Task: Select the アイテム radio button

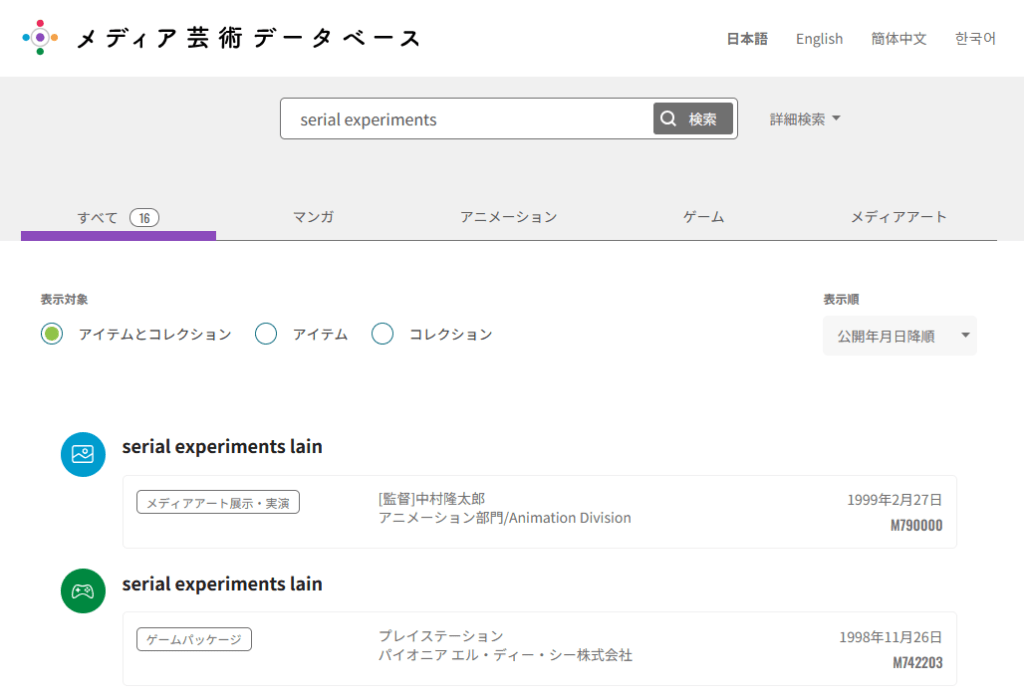Action: point(266,334)
